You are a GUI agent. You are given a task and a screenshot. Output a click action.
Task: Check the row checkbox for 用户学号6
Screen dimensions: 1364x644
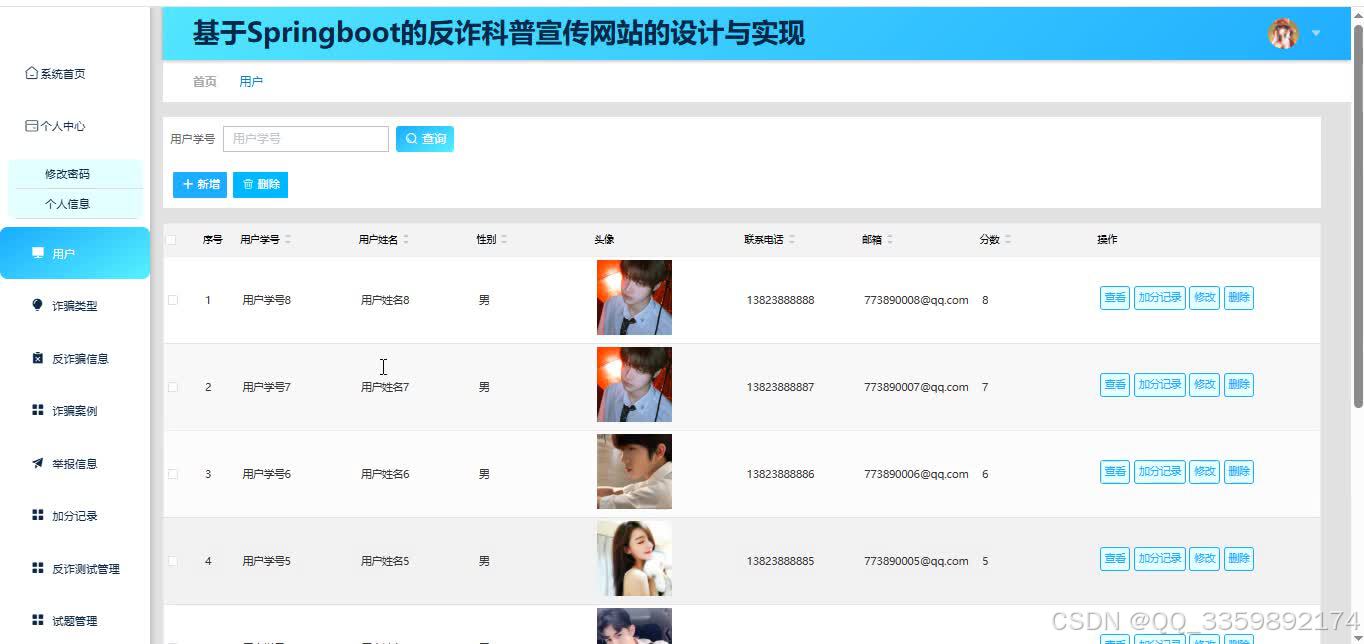(x=172, y=474)
